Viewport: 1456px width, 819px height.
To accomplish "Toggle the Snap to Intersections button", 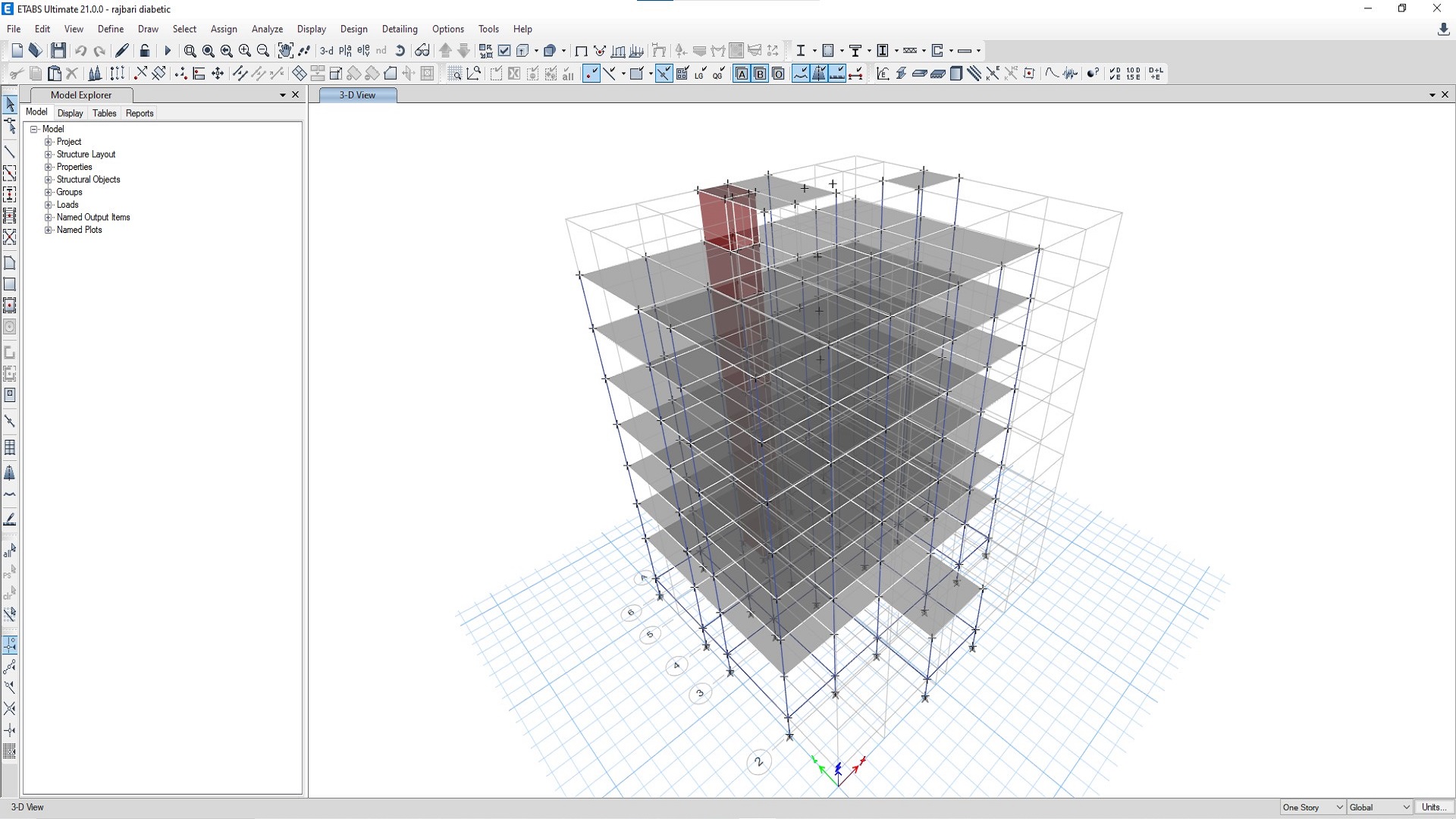I will (x=664, y=74).
